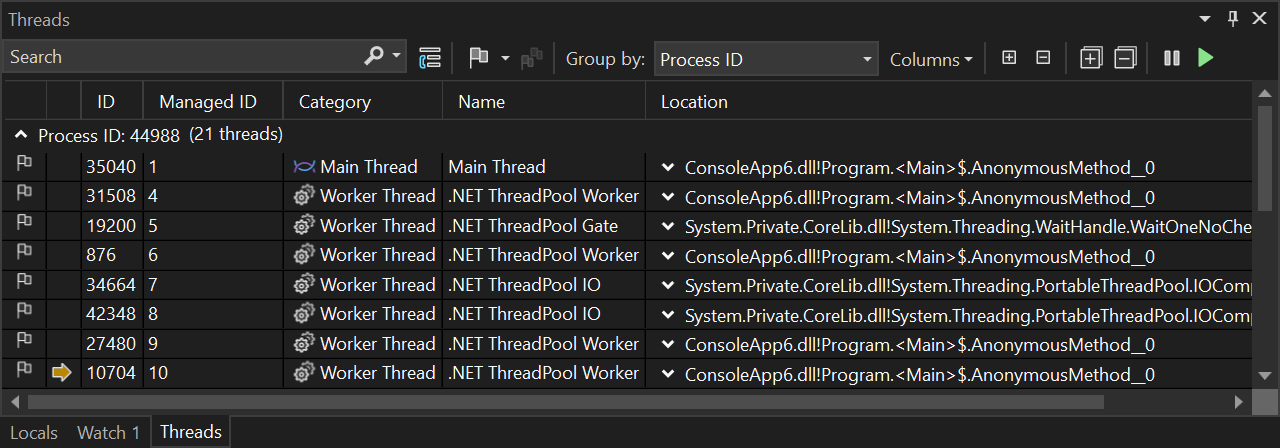Click the Location column header

pos(694,102)
